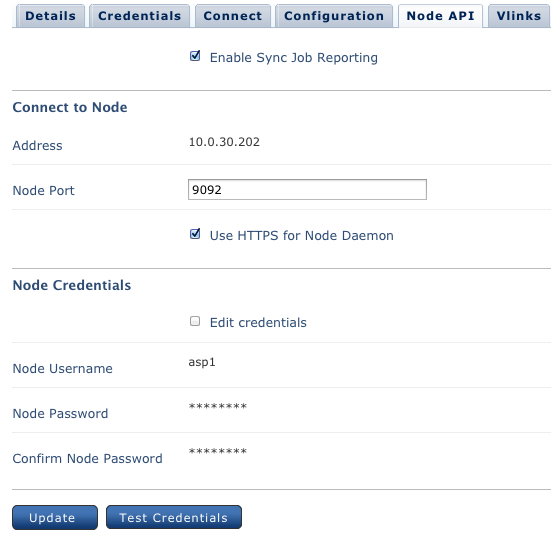Select the 10.0.30.202 address value

(x=224, y=142)
